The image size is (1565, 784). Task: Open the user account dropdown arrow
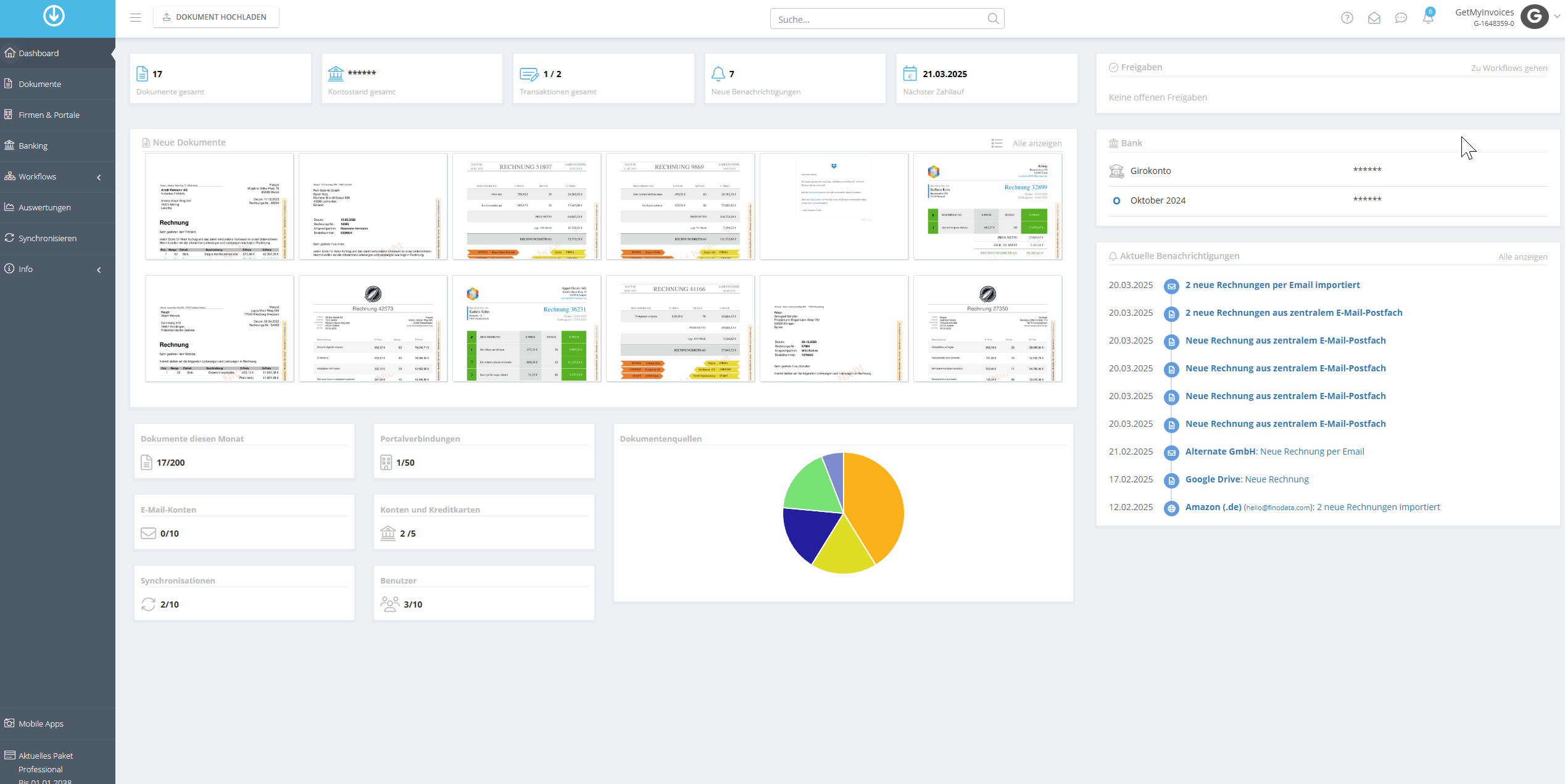[1557, 17]
